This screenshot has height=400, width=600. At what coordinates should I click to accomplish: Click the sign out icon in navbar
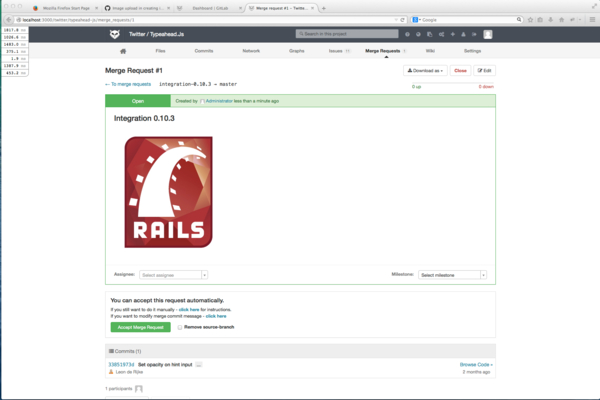[x=474, y=34]
